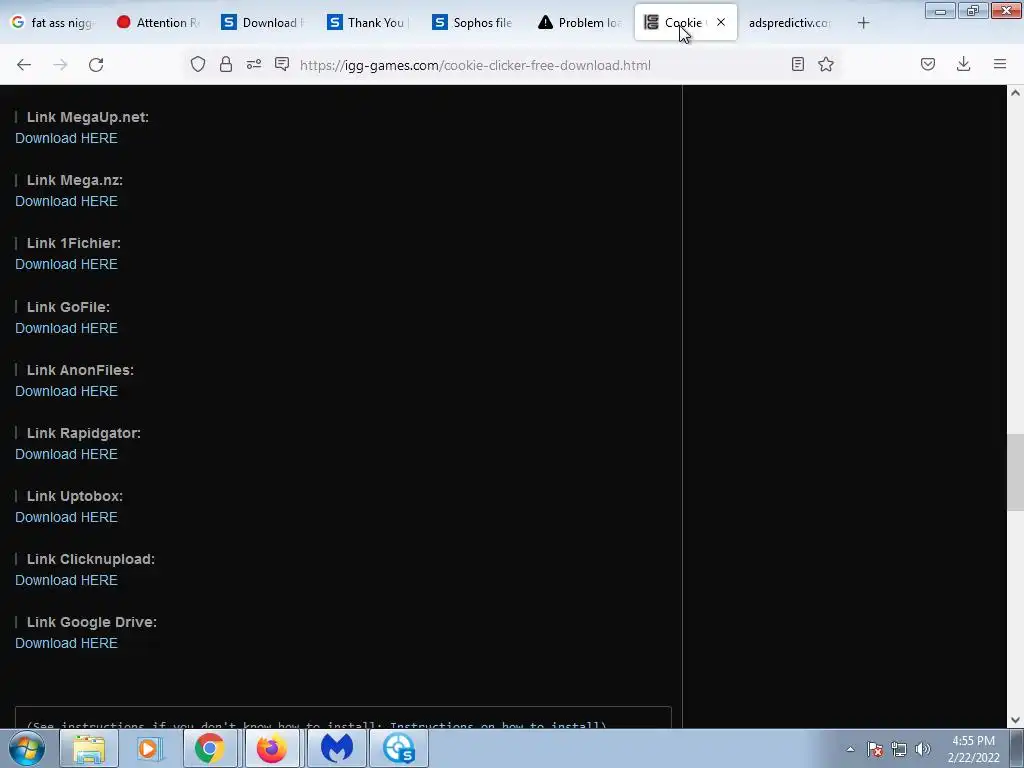Switch to the Sophos Download tab

pos(264,22)
